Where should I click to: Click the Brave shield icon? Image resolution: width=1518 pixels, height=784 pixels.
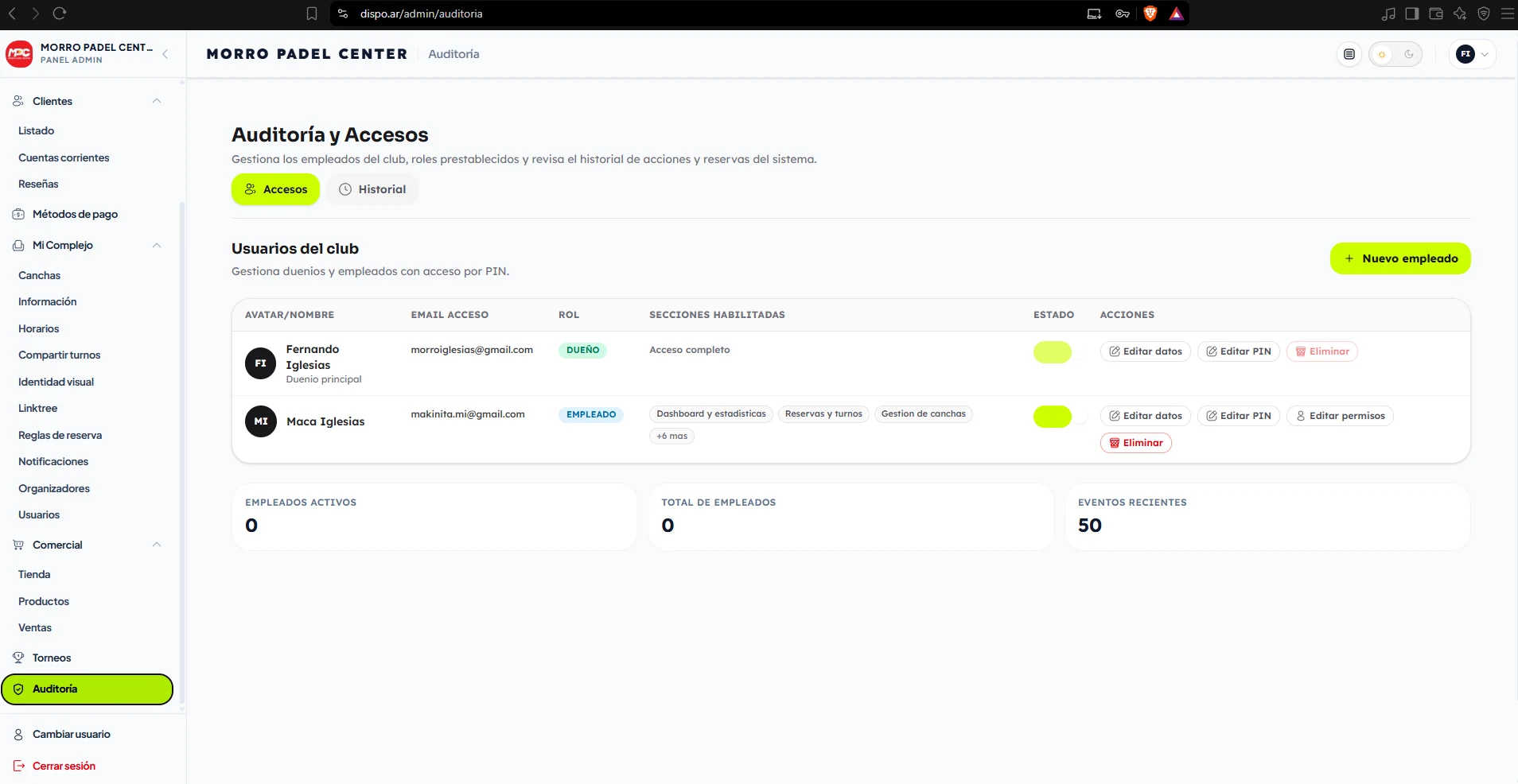(x=1150, y=14)
